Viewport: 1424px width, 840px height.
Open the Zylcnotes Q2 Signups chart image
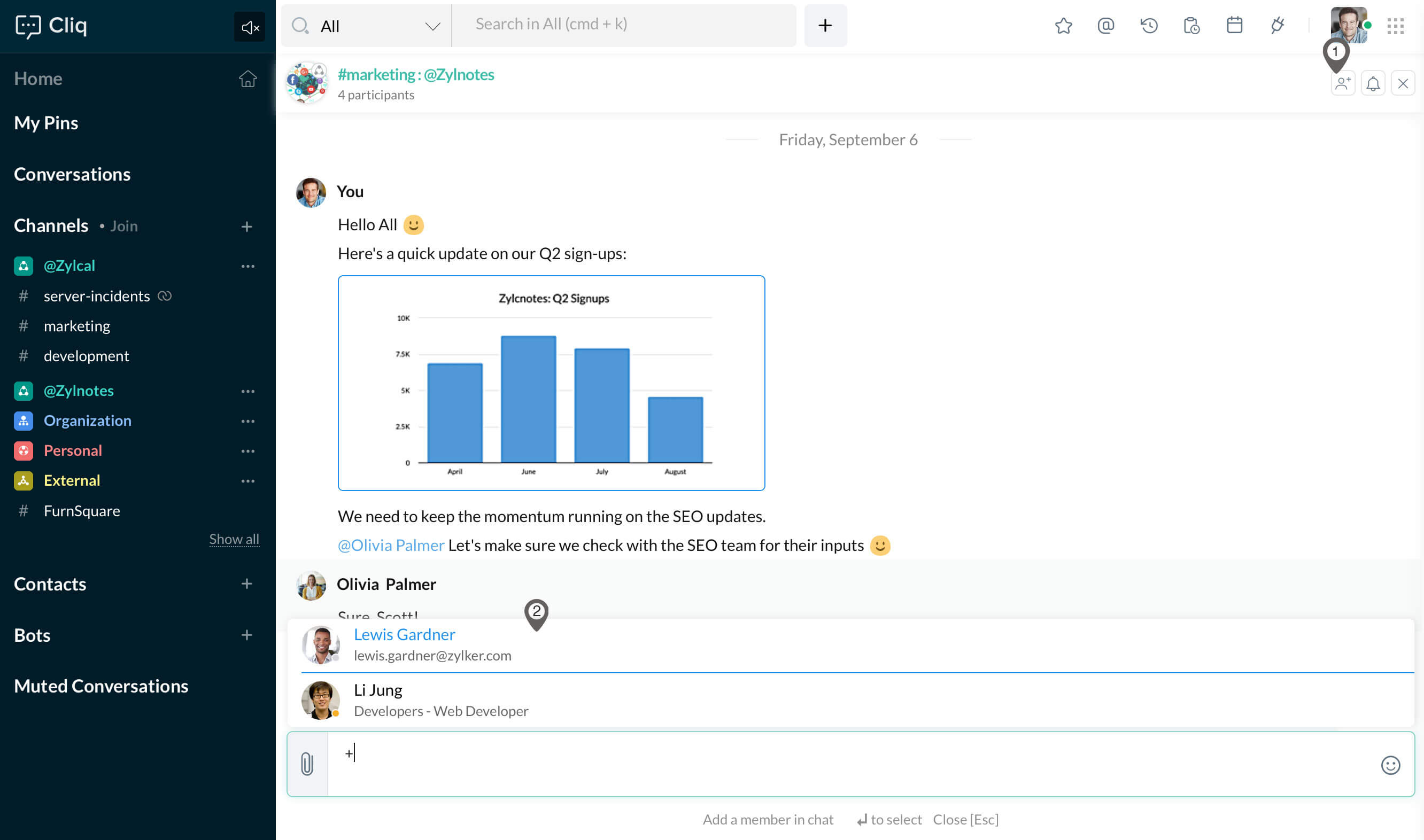tap(552, 383)
